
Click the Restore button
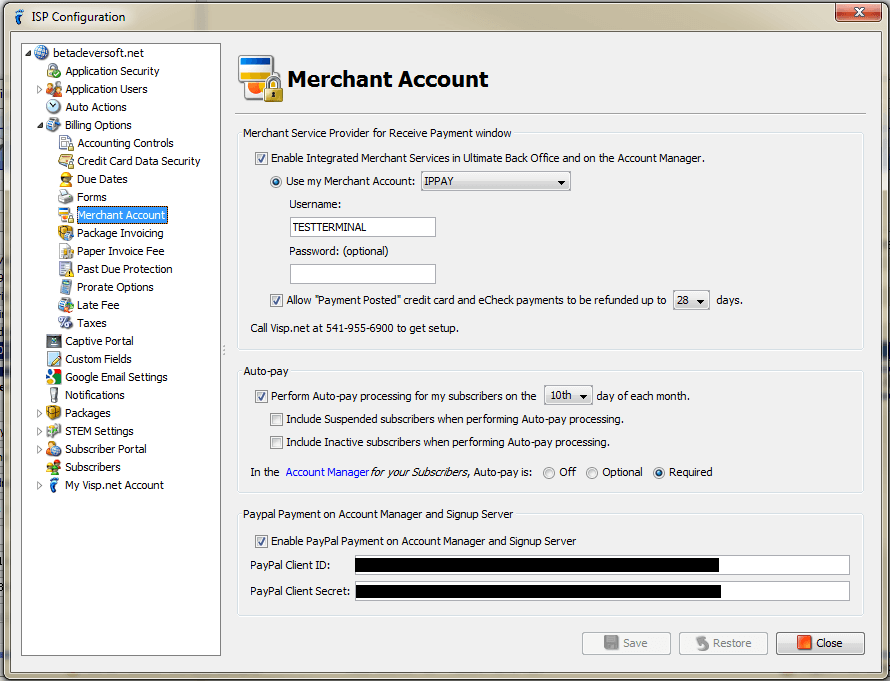click(x=723, y=643)
